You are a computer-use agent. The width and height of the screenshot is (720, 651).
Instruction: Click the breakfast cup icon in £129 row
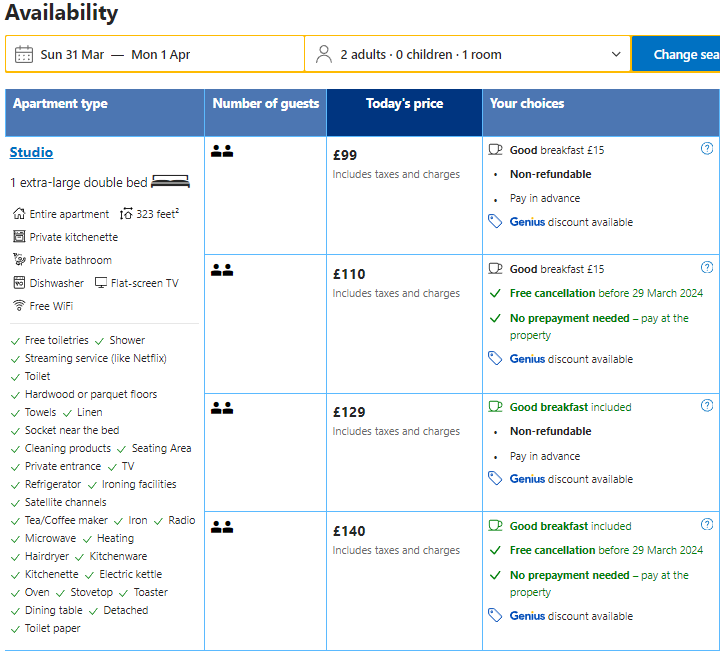pos(495,407)
